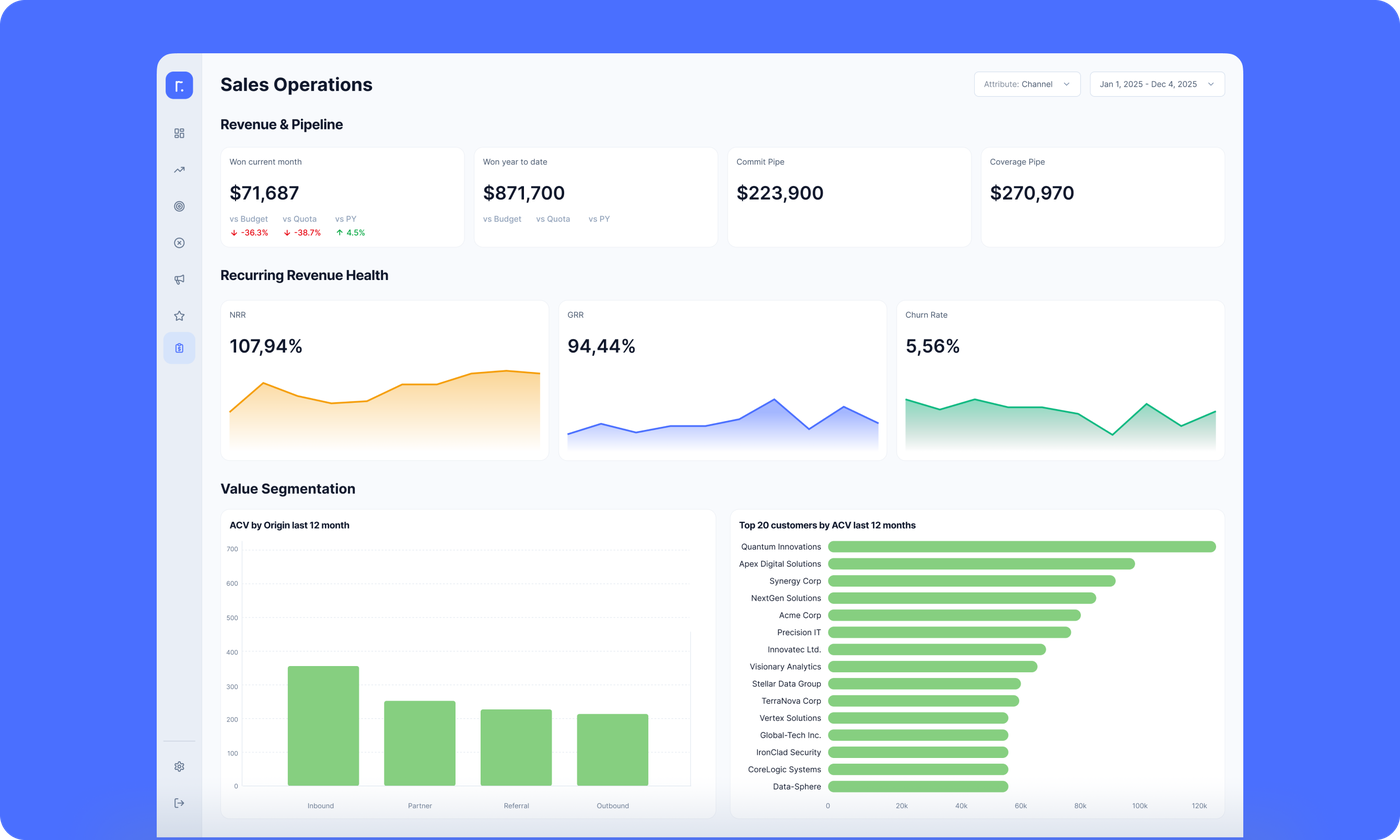Click the NRR orange trend chart
The image size is (1400, 840).
pos(384,410)
